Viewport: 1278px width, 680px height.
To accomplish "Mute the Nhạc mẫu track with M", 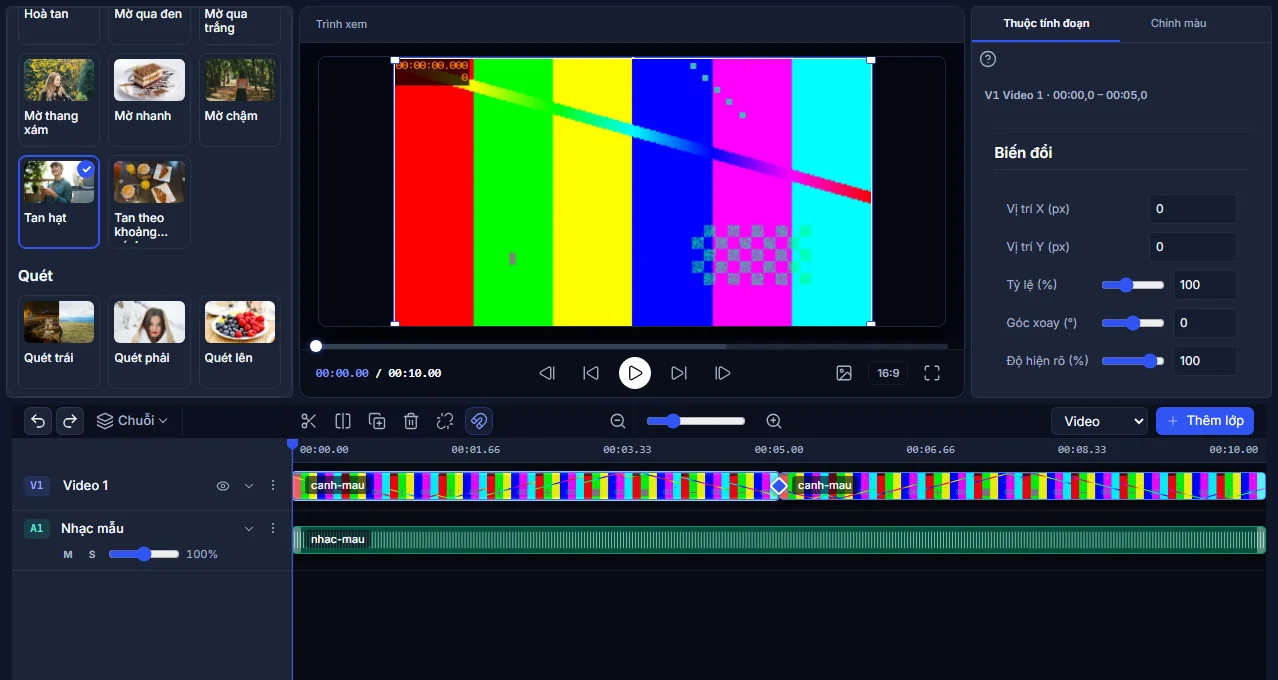I will (x=68, y=554).
